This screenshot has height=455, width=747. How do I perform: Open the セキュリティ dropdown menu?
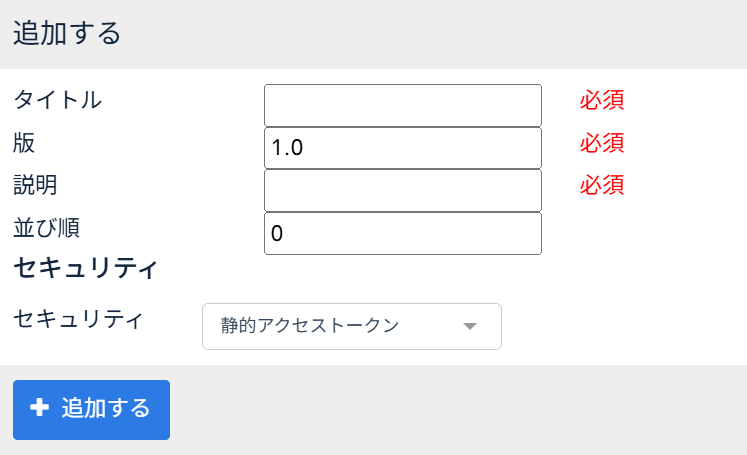pyautogui.click(x=351, y=326)
